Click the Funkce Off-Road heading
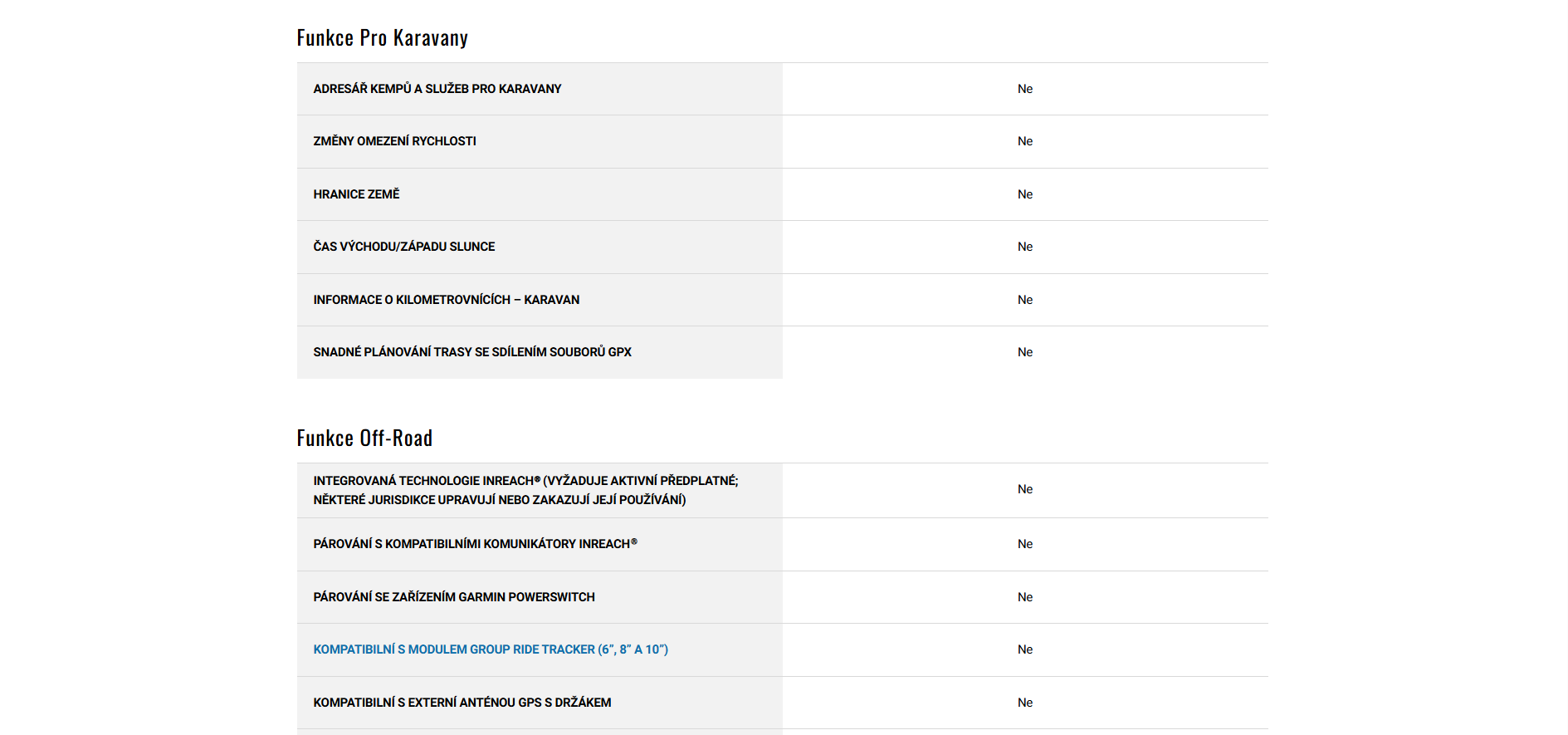 [x=364, y=439]
